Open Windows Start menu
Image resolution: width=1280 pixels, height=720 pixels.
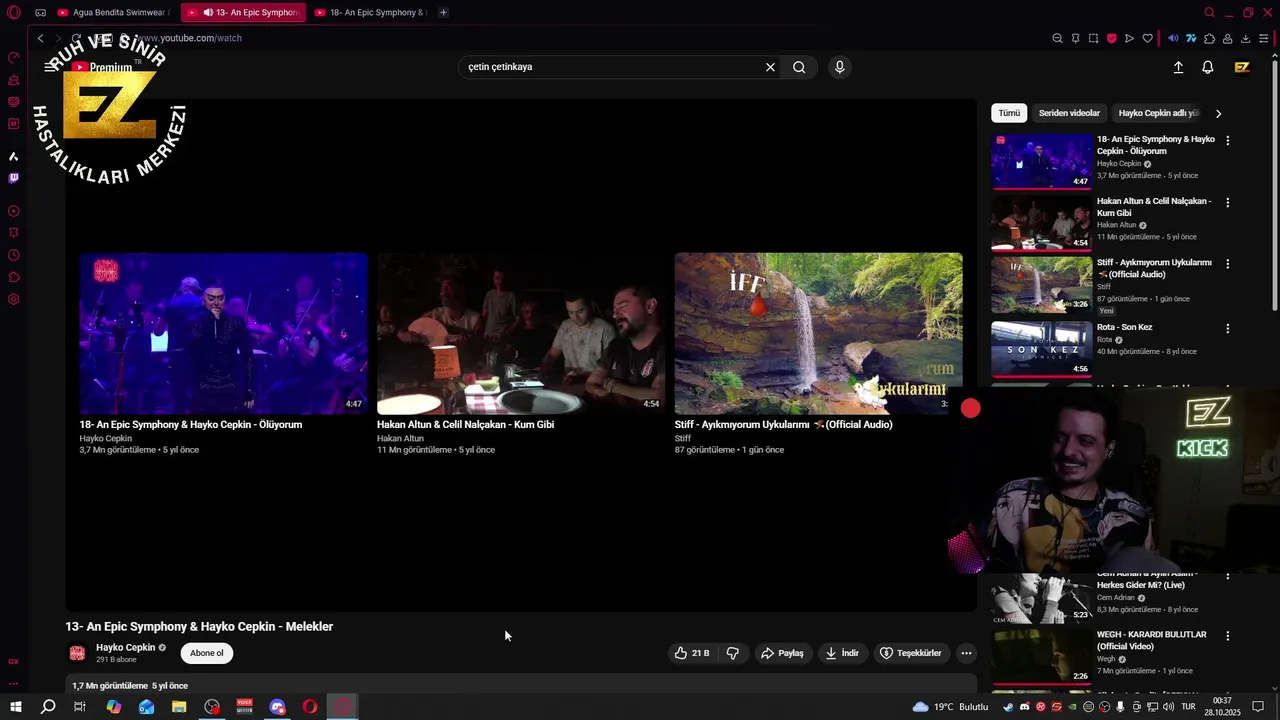pos(15,707)
